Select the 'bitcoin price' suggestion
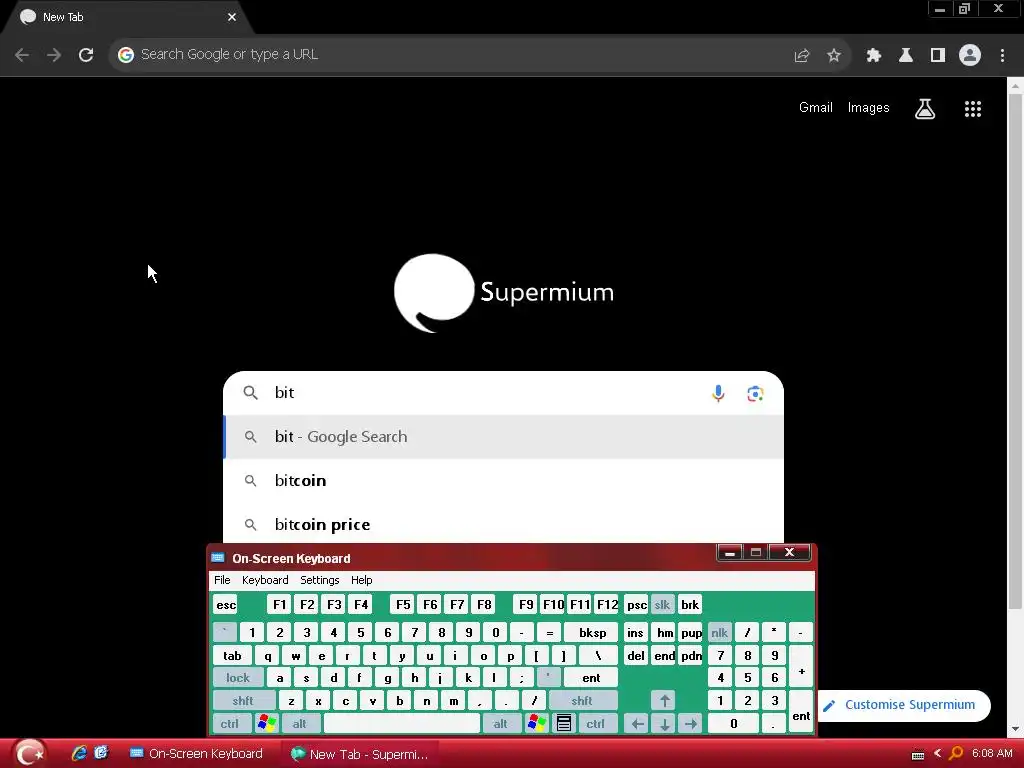This screenshot has width=1024, height=768. (504, 524)
